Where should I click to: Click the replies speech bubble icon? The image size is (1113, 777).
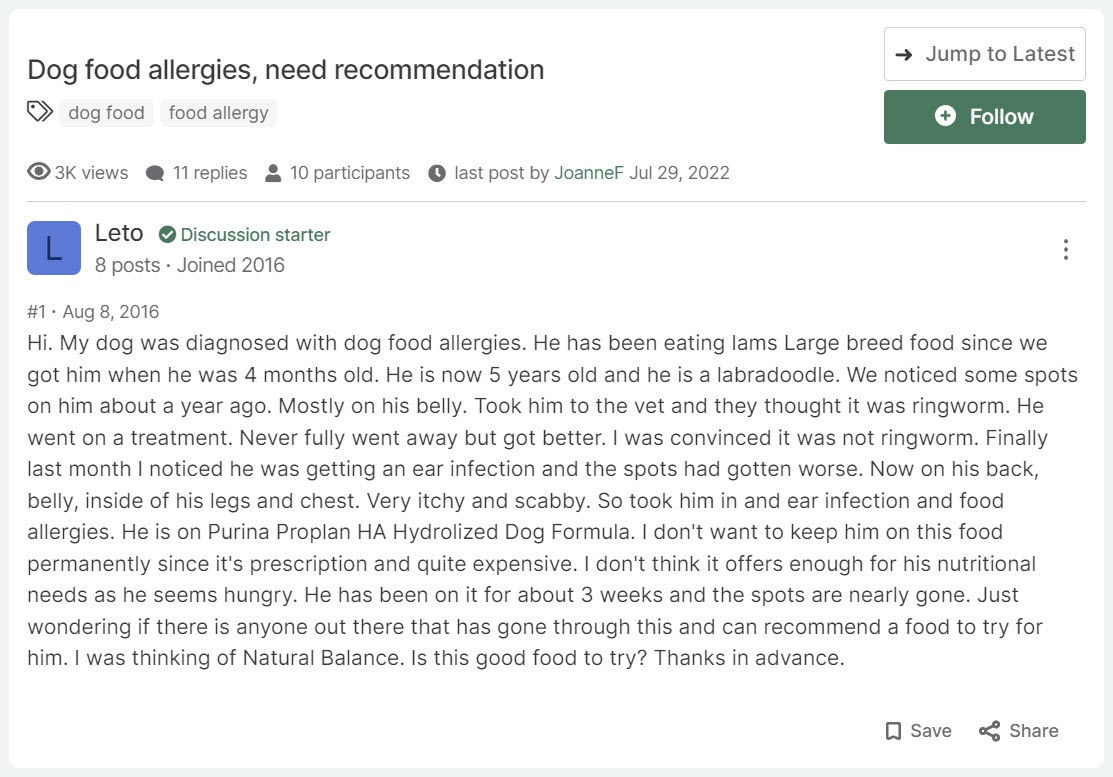click(x=154, y=173)
